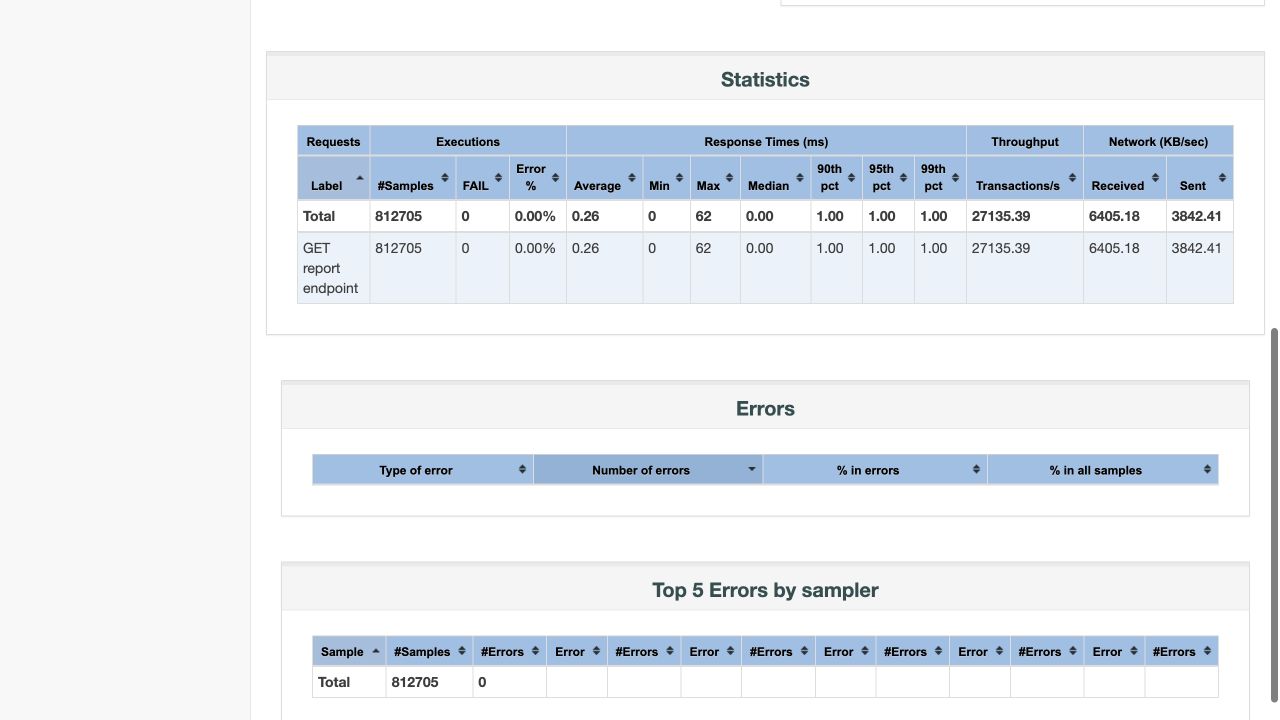Click the Statistics panel heading
The height and width of the screenshot is (720, 1280).
pyautogui.click(x=765, y=80)
